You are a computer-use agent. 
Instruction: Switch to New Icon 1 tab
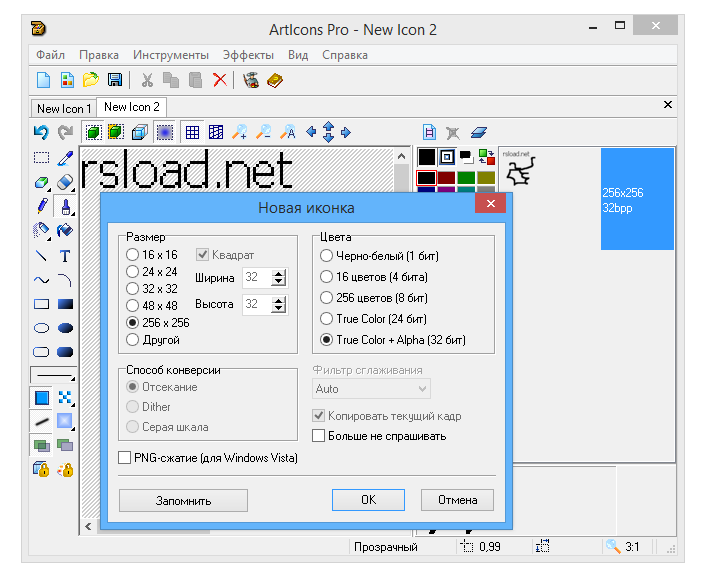(x=64, y=109)
